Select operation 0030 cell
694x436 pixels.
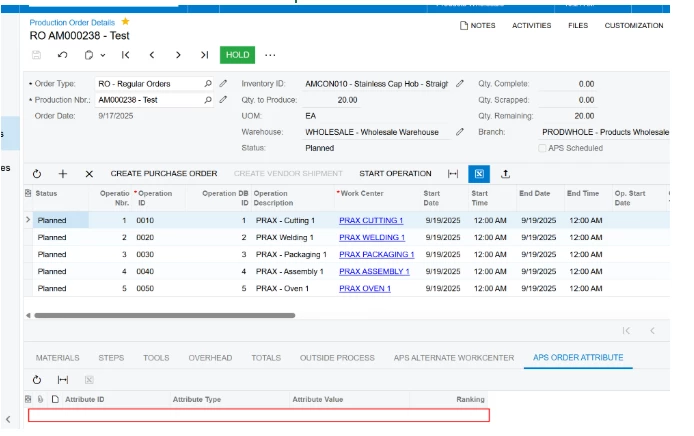(145, 255)
